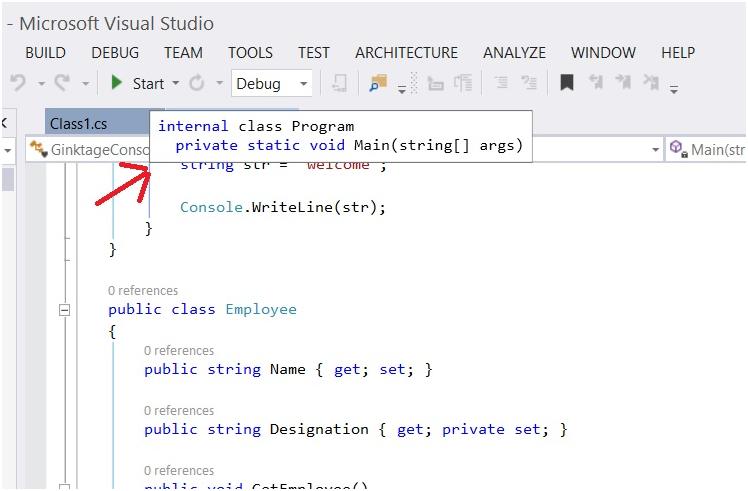Open toolbar options arrow after Find in Files
The image size is (748, 491).
click(402, 89)
